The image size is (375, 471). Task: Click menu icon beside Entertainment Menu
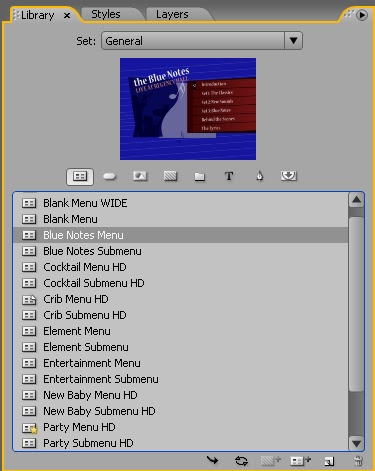[29, 363]
